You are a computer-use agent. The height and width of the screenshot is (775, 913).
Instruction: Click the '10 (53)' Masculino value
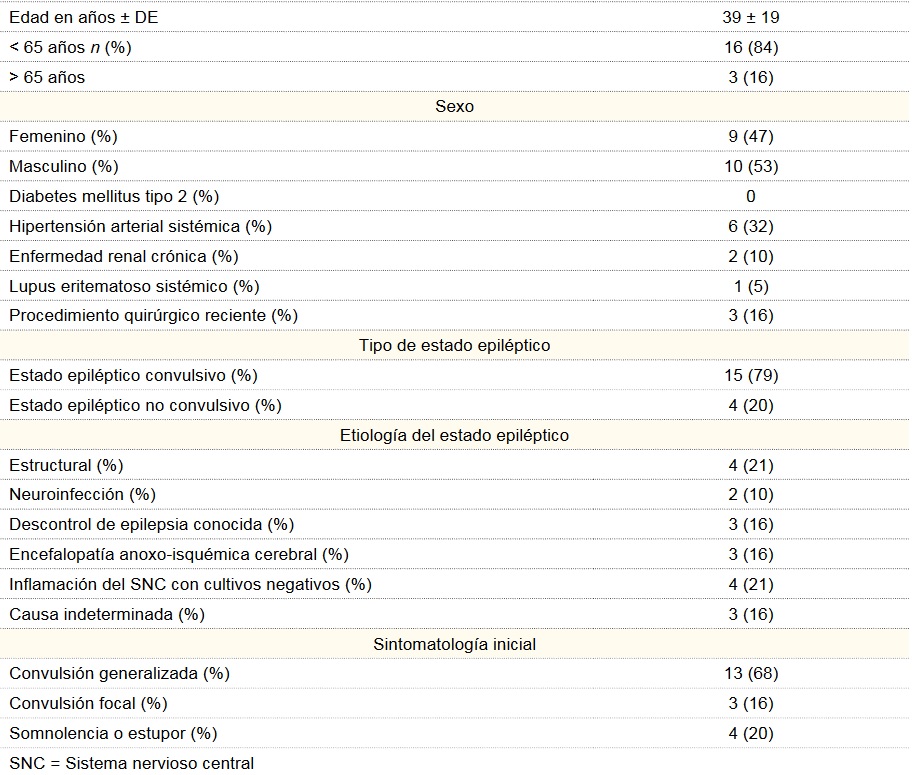coord(751,166)
